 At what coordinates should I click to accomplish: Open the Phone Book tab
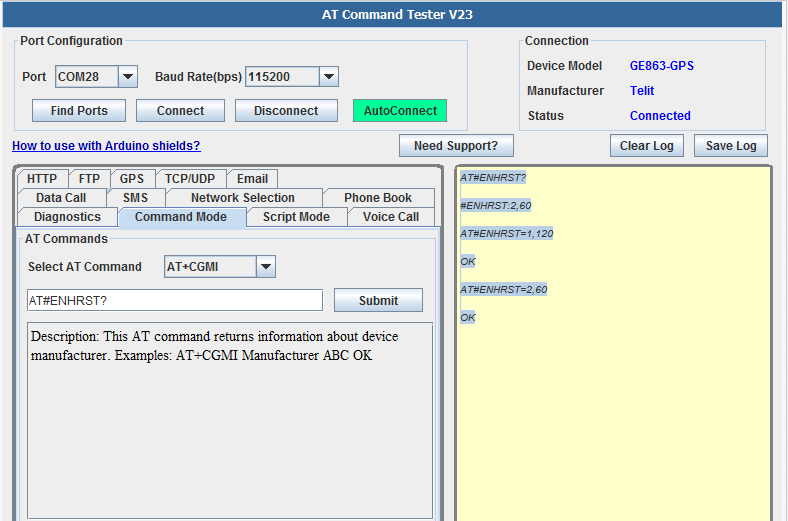tap(378, 198)
